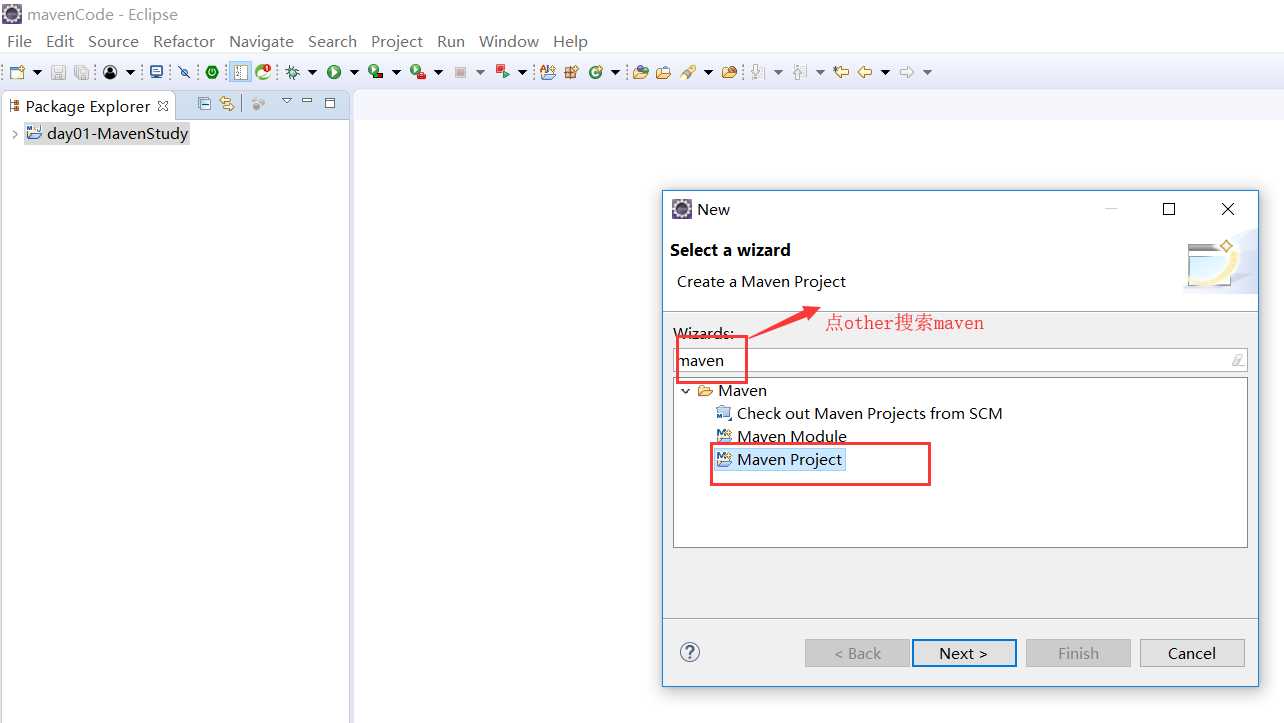
Task: Click the Open Task folder icon
Action: click(663, 72)
